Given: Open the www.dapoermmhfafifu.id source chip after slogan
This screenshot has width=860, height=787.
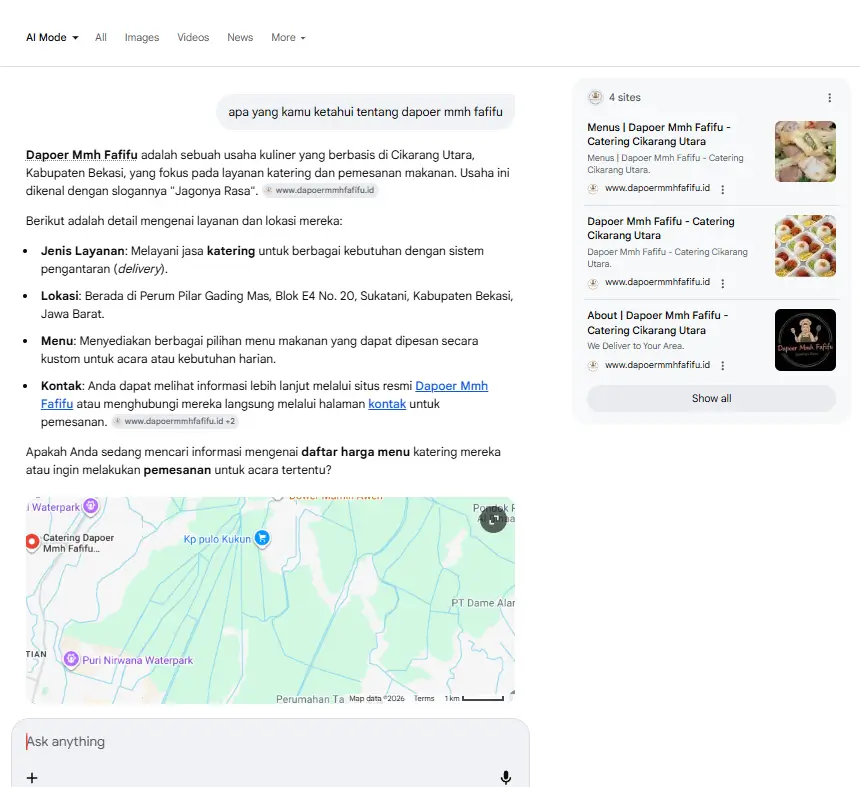Looking at the screenshot, I should point(320,190).
